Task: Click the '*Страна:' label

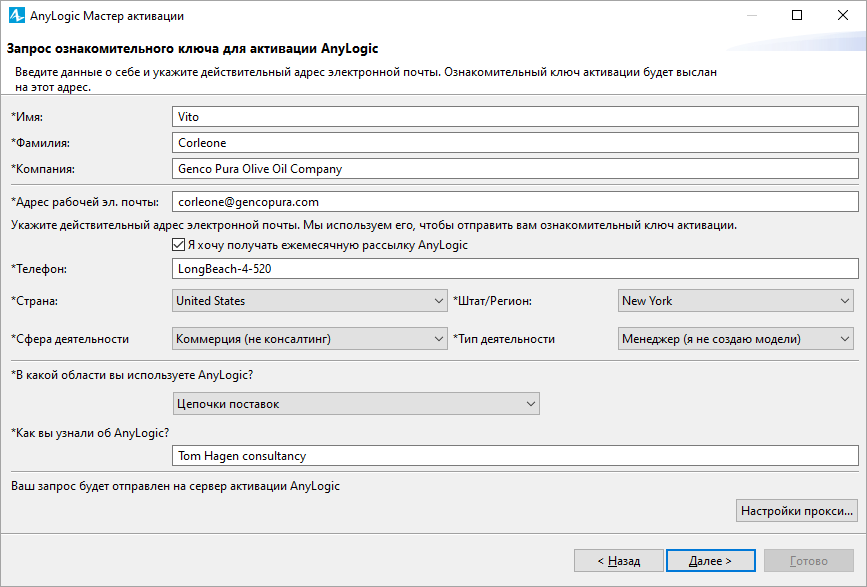Action: point(34,301)
